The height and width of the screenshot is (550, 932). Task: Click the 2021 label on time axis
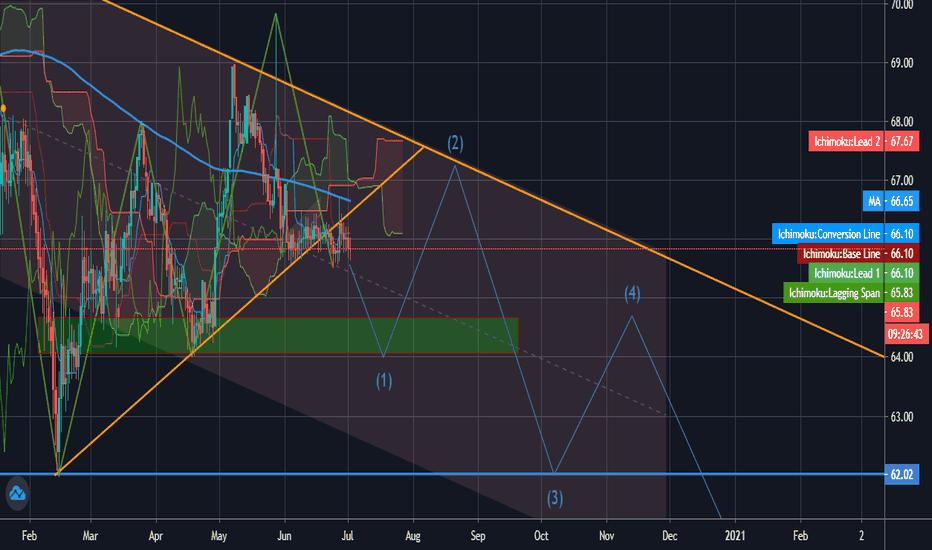pos(735,536)
